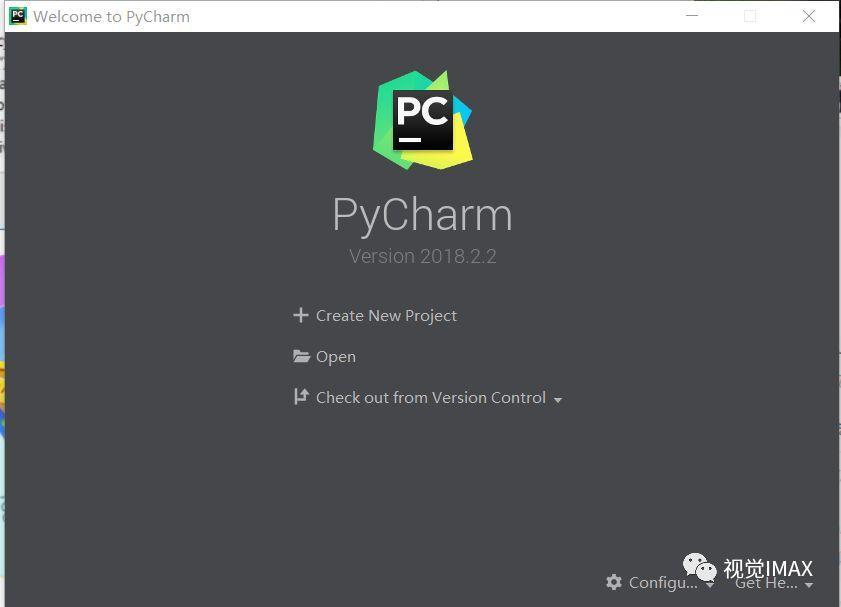This screenshot has width=841, height=607.
Task: Close the Welcome to PyCharm window
Action: pyautogui.click(x=809, y=16)
